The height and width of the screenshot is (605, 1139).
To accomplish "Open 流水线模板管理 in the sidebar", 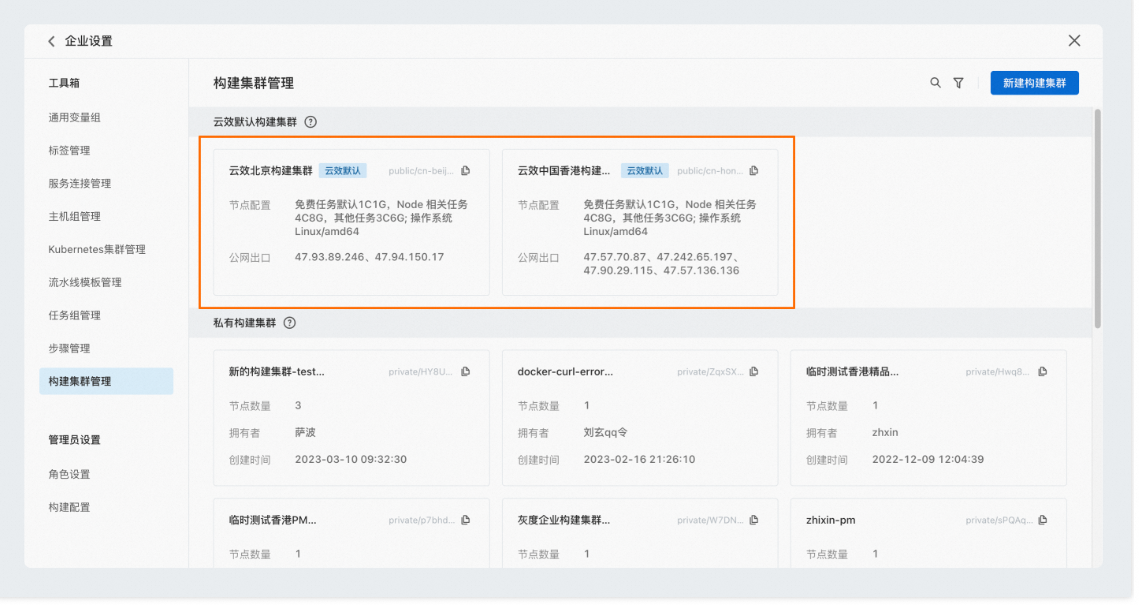I will coord(85,283).
